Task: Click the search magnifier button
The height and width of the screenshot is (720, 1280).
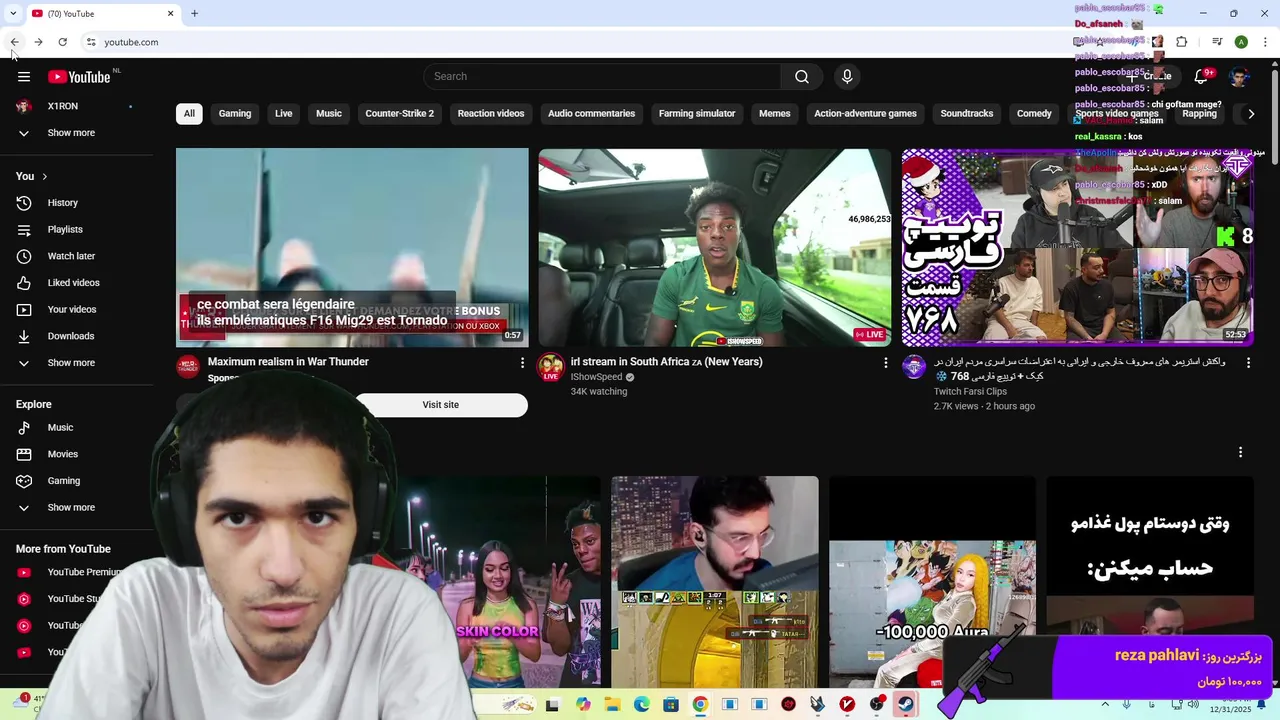Action: pos(802,77)
